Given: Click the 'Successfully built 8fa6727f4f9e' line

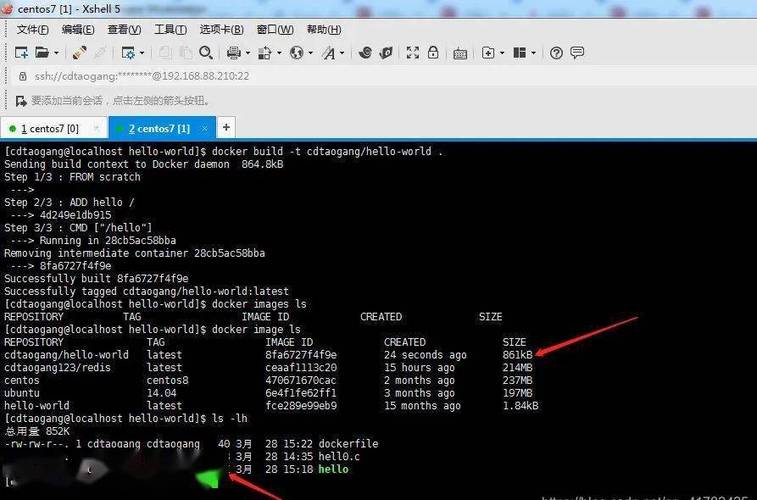Looking at the screenshot, I should pyautogui.click(x=96, y=279).
